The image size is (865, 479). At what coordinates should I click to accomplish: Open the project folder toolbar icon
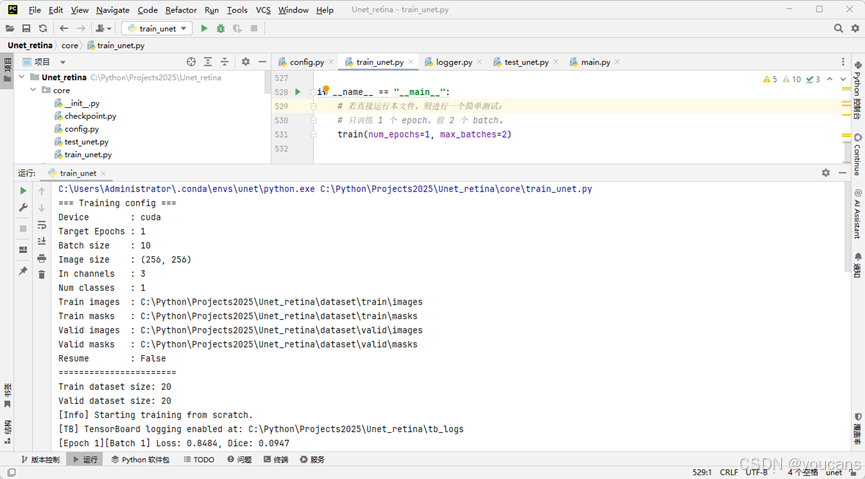pos(10,28)
